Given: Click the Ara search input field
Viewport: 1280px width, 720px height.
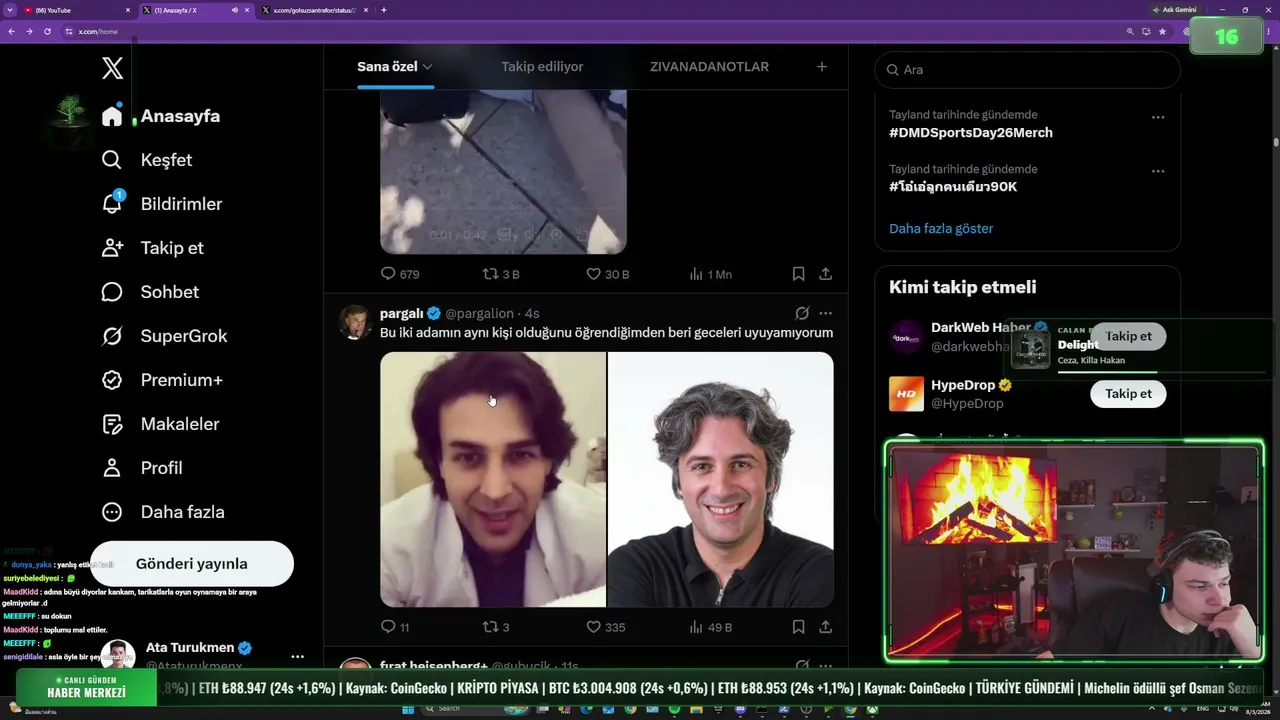Looking at the screenshot, I should 1028,70.
